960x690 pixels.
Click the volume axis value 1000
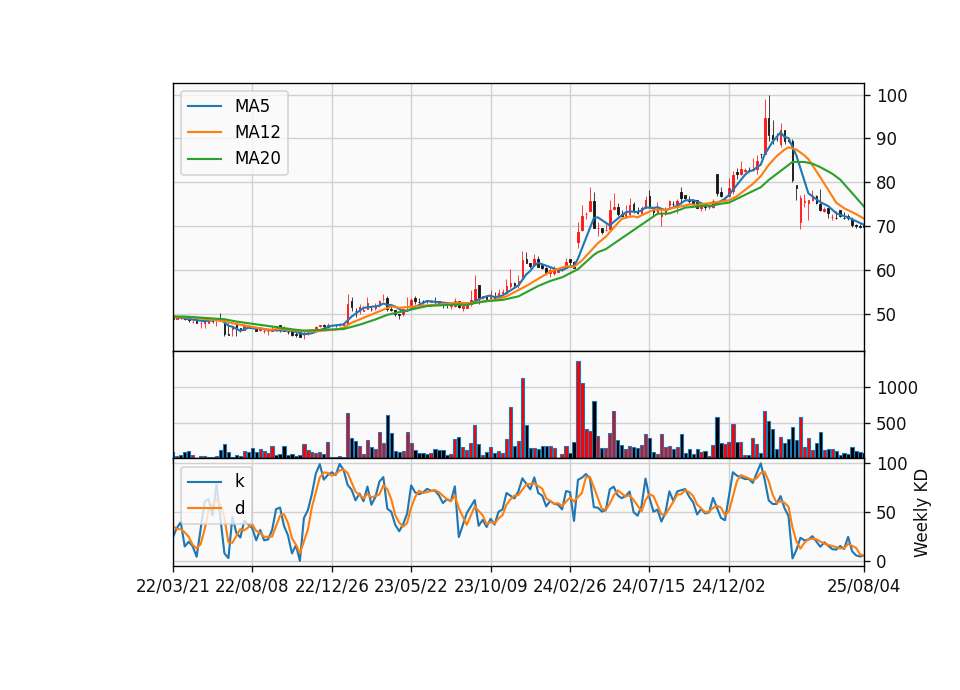pyautogui.click(x=898, y=388)
